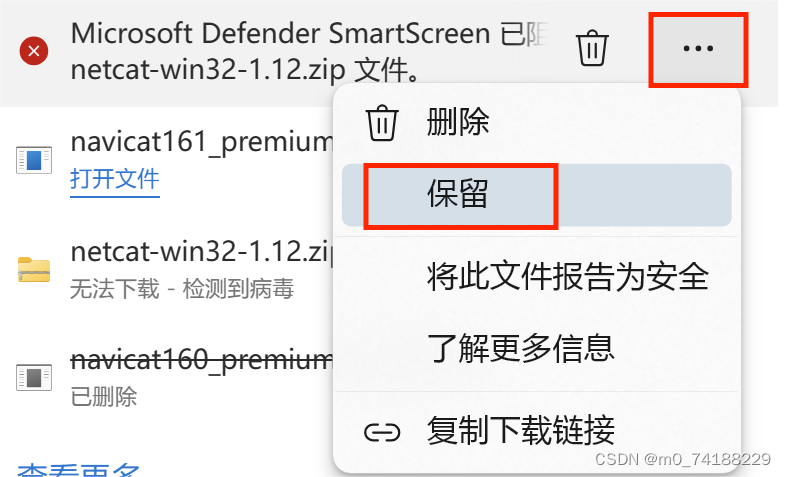
Task: Click the navicat161_premium file icon
Action: pos(34,160)
